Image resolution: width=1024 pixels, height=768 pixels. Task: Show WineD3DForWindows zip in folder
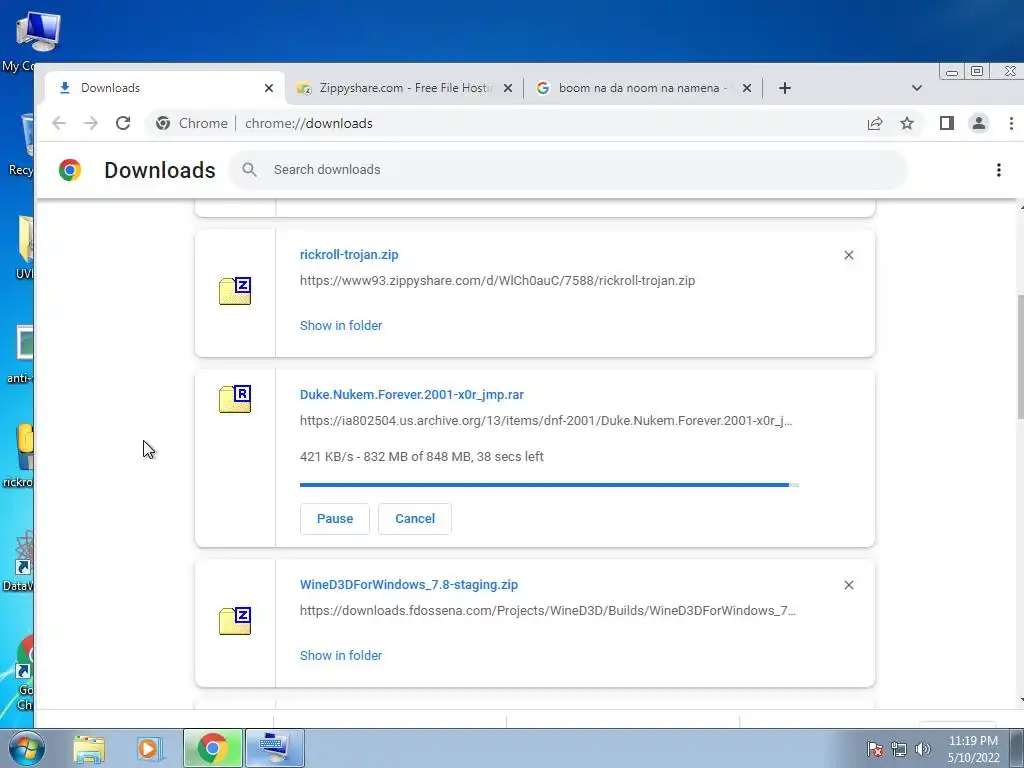click(341, 655)
